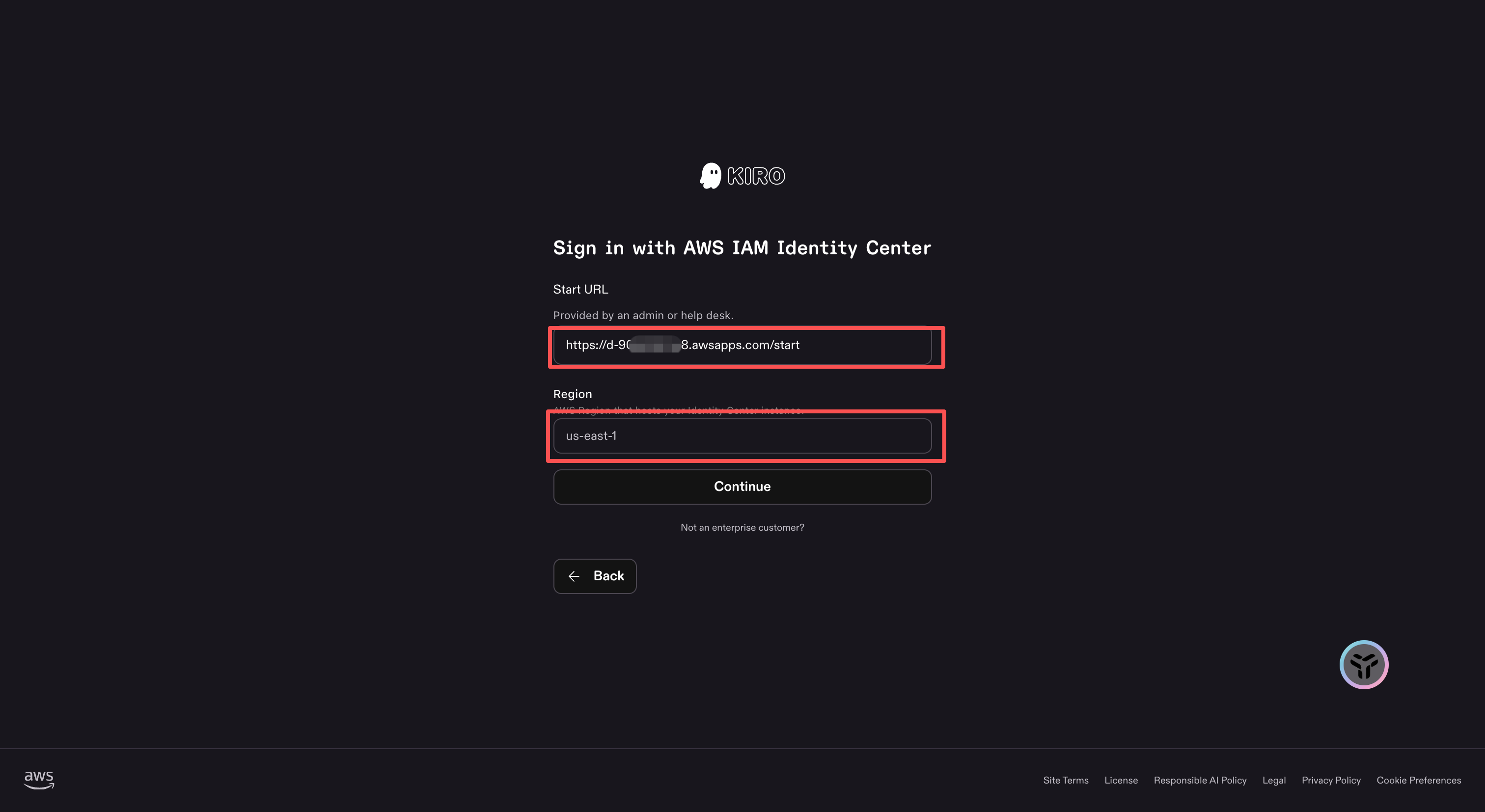The image size is (1485, 812).
Task: Click the Region label text
Action: (573, 394)
